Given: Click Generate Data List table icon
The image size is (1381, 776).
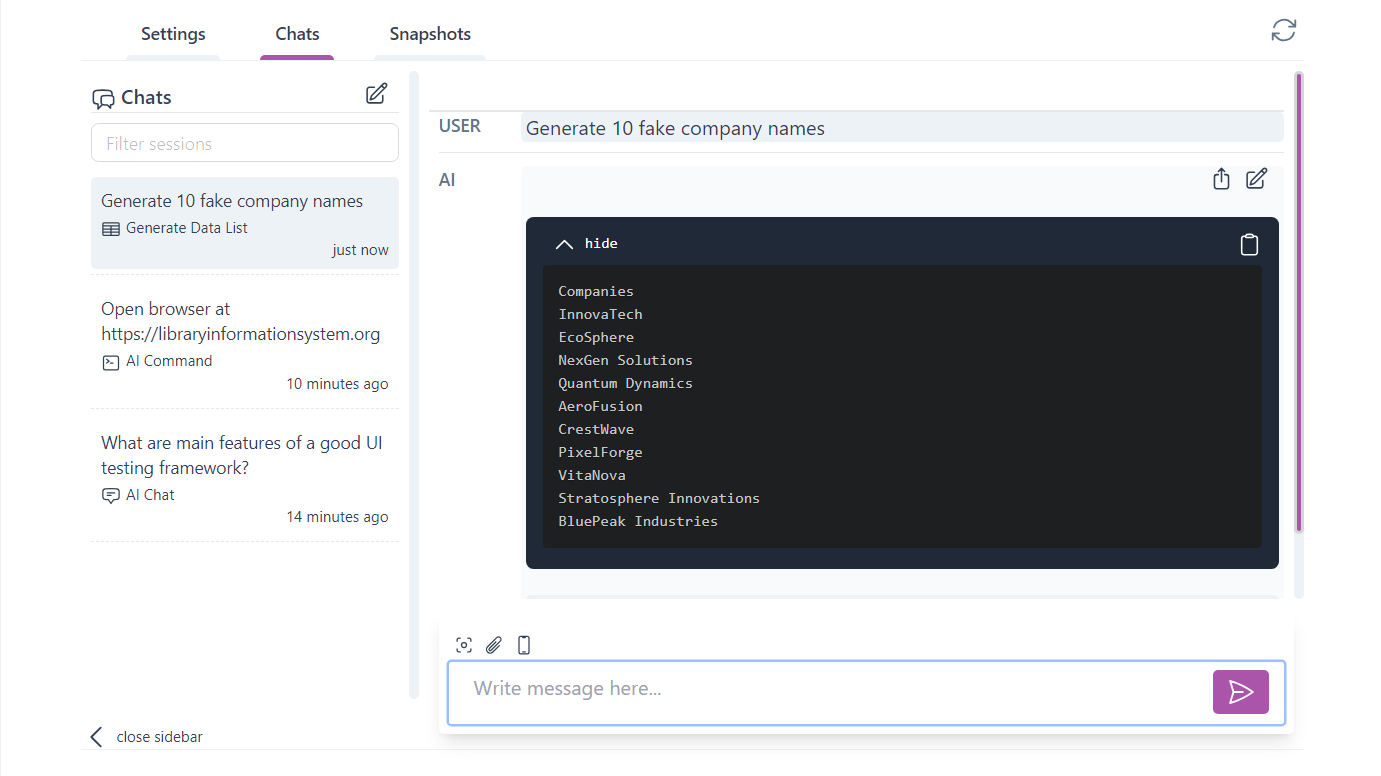Looking at the screenshot, I should 111,229.
